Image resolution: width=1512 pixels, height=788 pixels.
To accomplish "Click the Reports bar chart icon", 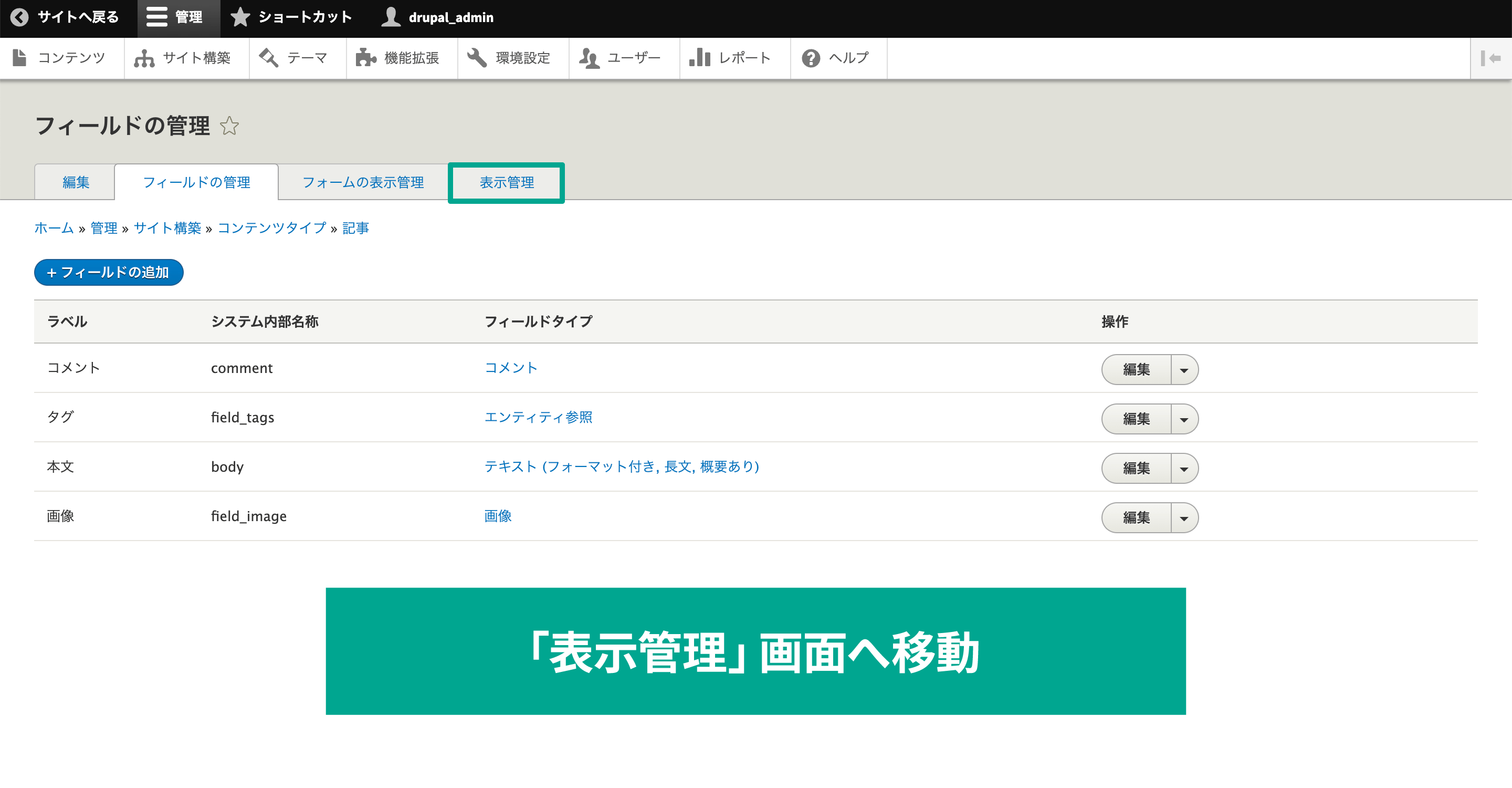I will click(700, 58).
